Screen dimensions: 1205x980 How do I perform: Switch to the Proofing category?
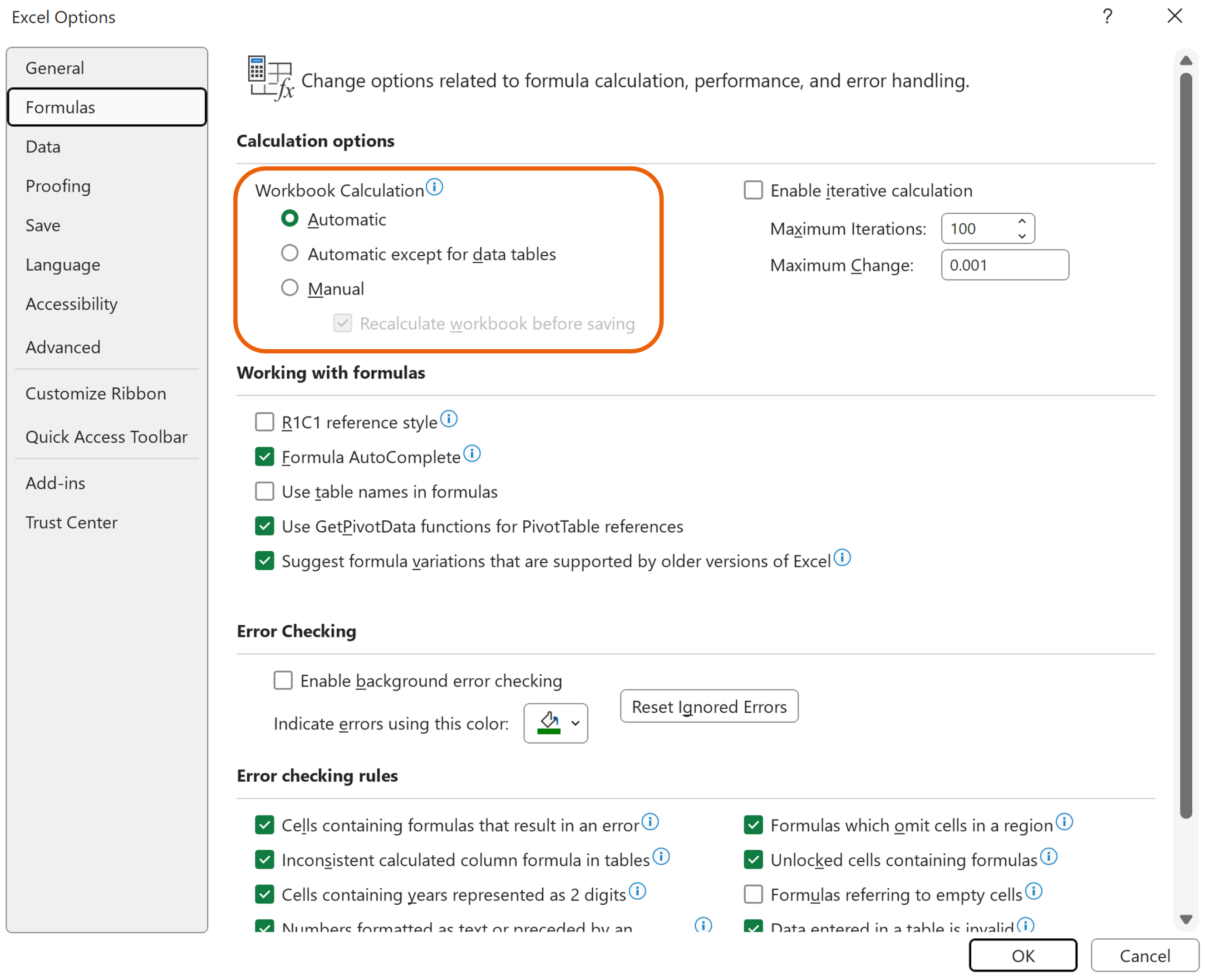(58, 186)
